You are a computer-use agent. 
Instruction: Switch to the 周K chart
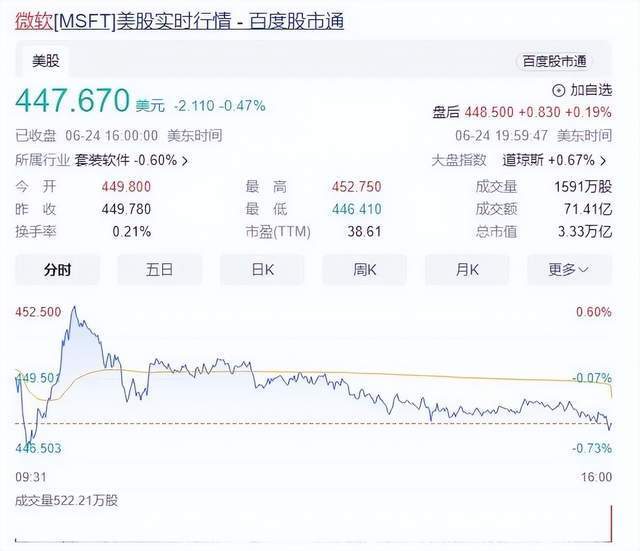[x=364, y=269]
